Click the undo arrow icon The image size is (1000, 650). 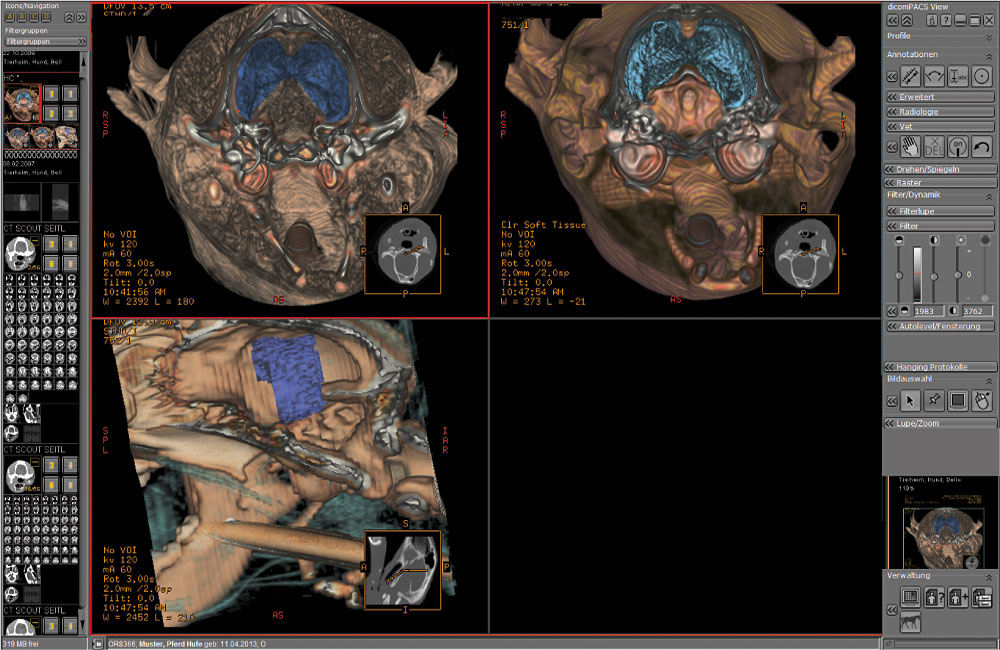pos(982,147)
